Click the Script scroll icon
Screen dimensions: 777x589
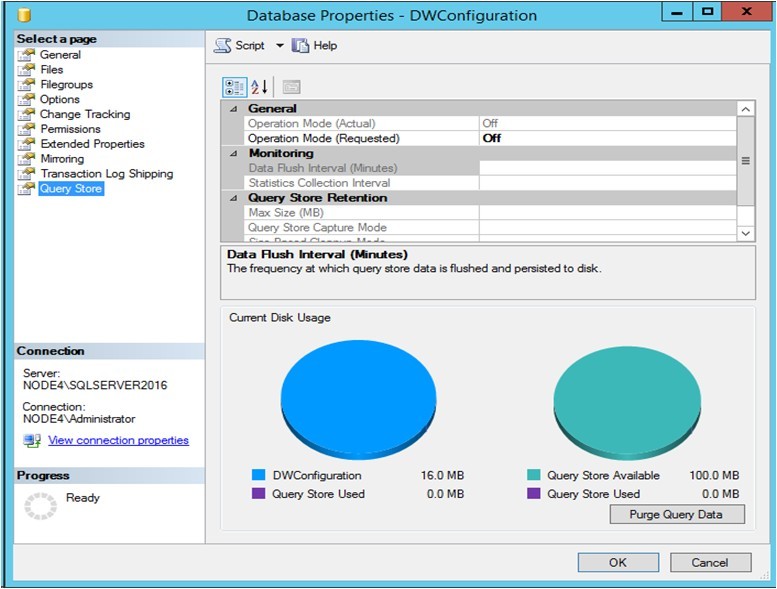(222, 46)
